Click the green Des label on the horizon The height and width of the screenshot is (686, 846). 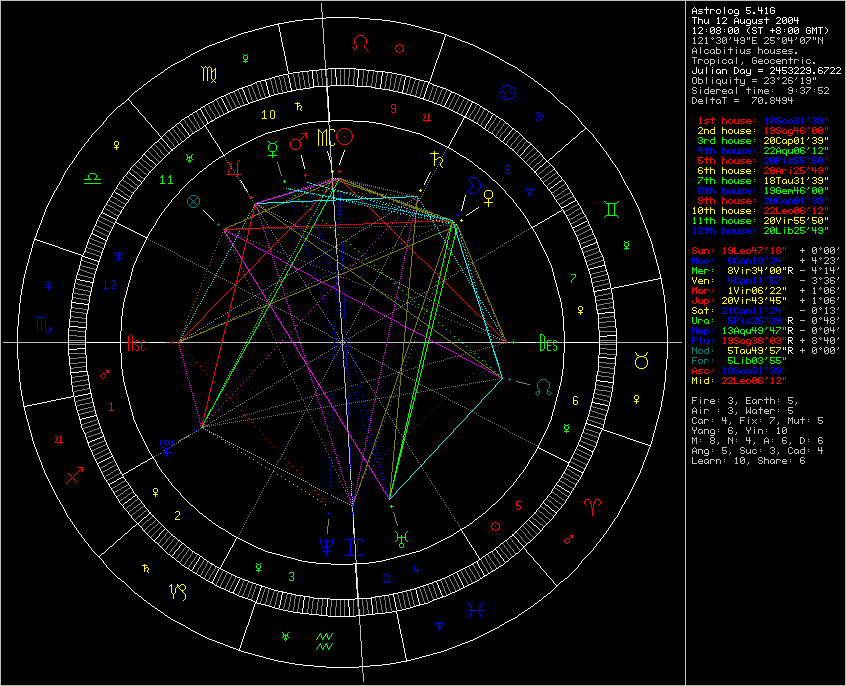548,343
